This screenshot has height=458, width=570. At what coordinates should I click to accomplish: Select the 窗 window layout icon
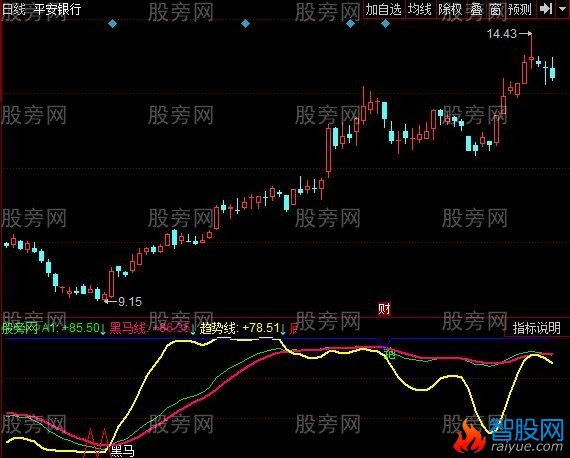click(x=495, y=9)
